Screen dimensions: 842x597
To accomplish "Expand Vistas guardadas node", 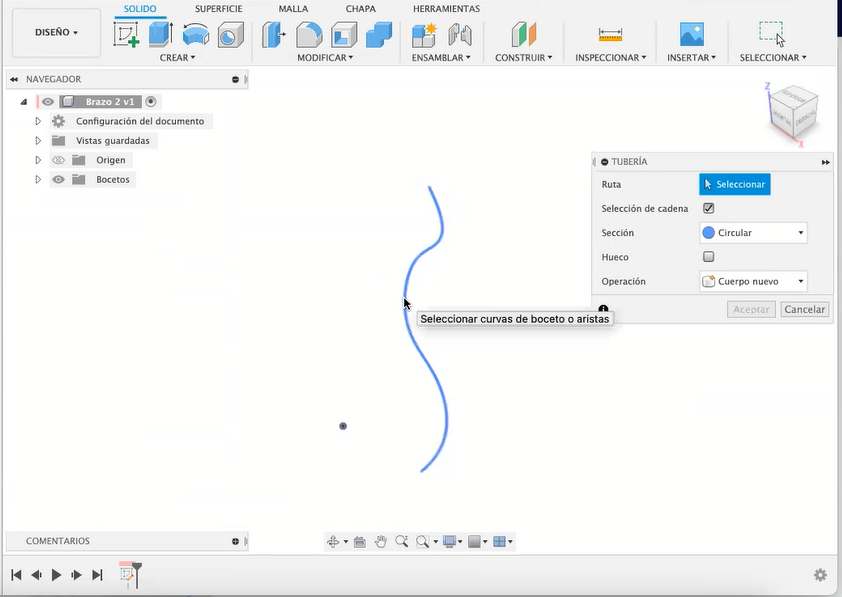I will point(38,141).
